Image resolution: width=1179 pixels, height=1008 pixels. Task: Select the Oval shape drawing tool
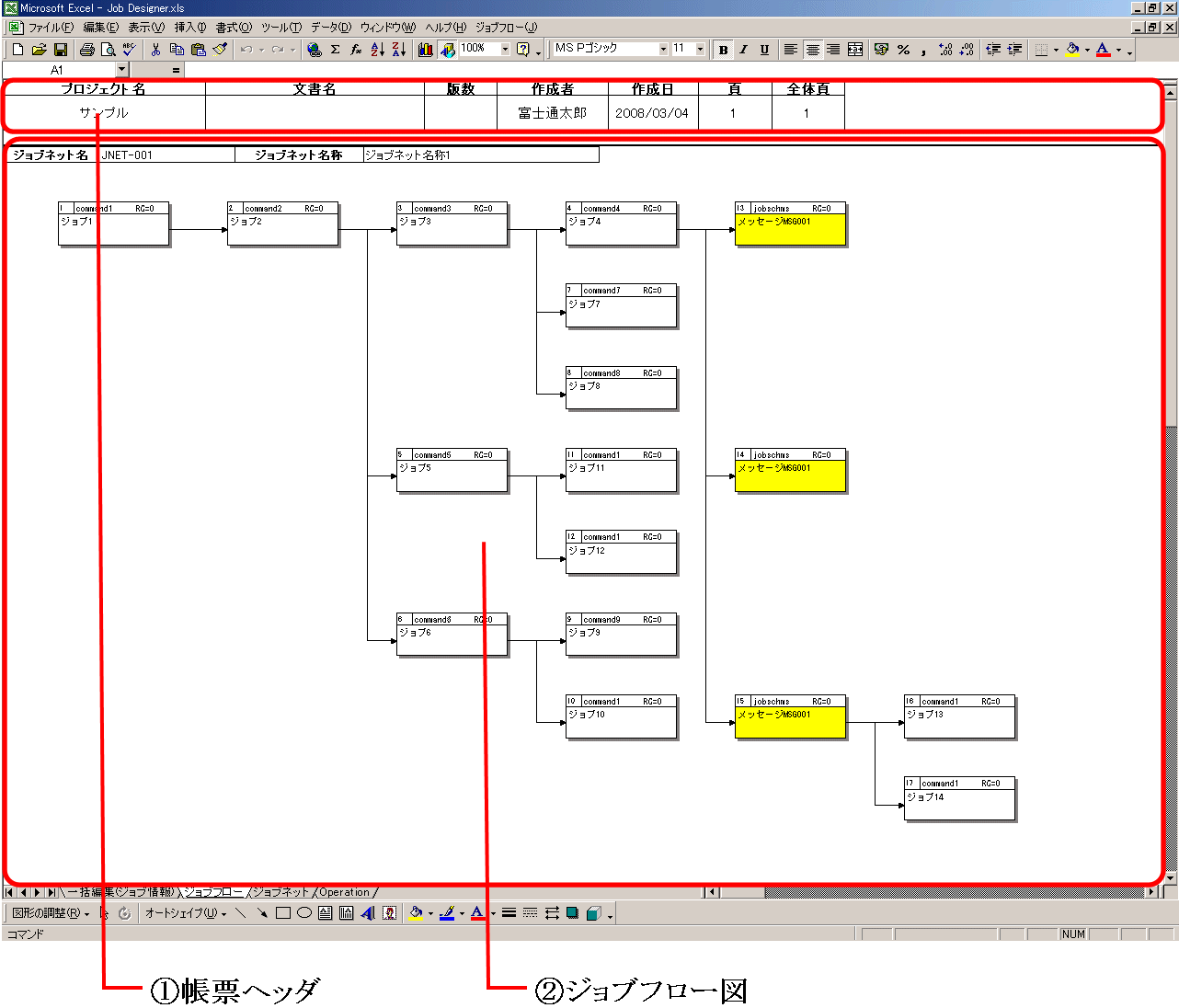click(x=303, y=913)
